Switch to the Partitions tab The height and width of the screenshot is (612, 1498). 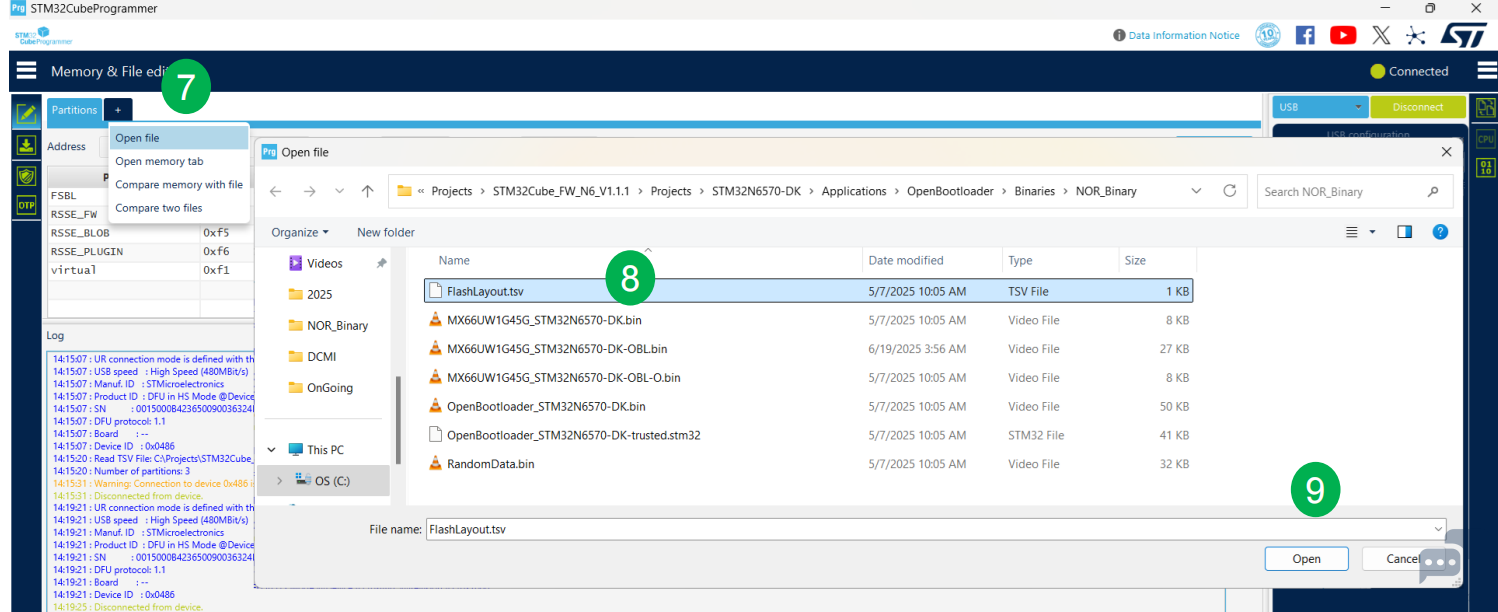pos(74,110)
